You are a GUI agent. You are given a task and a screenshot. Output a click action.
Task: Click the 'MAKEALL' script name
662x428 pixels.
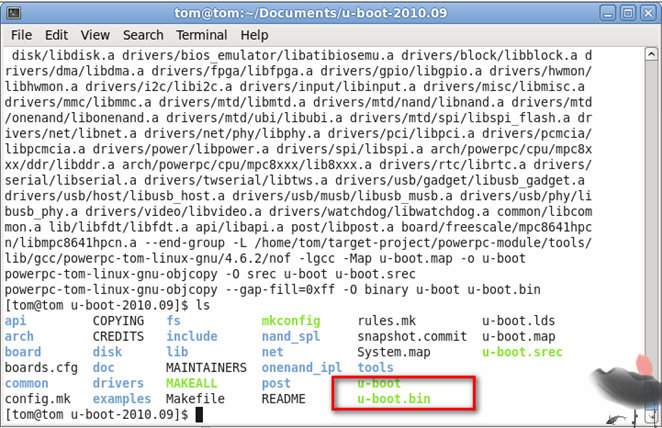click(192, 383)
